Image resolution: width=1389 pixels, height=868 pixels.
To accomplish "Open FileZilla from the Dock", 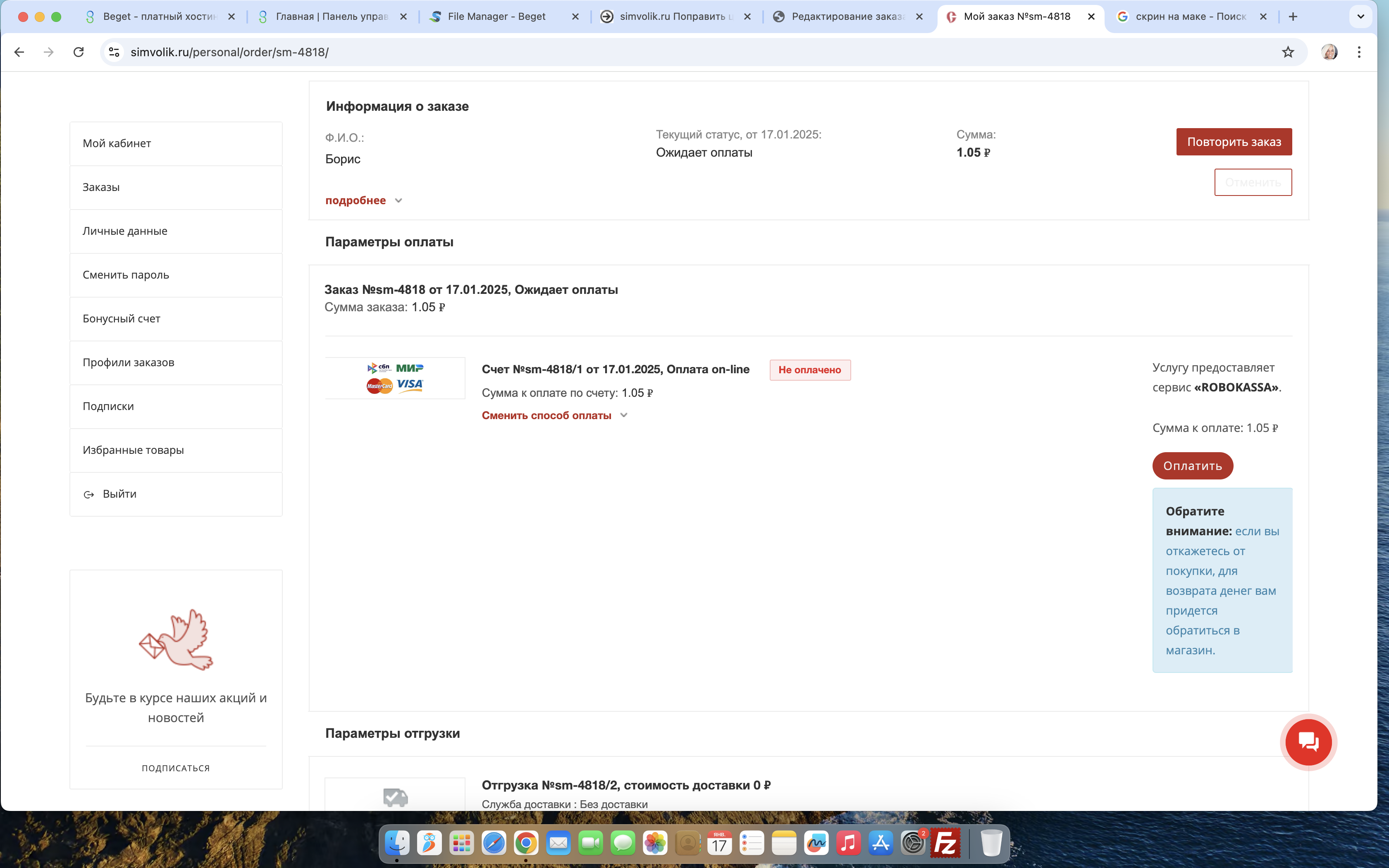I will coord(945,843).
